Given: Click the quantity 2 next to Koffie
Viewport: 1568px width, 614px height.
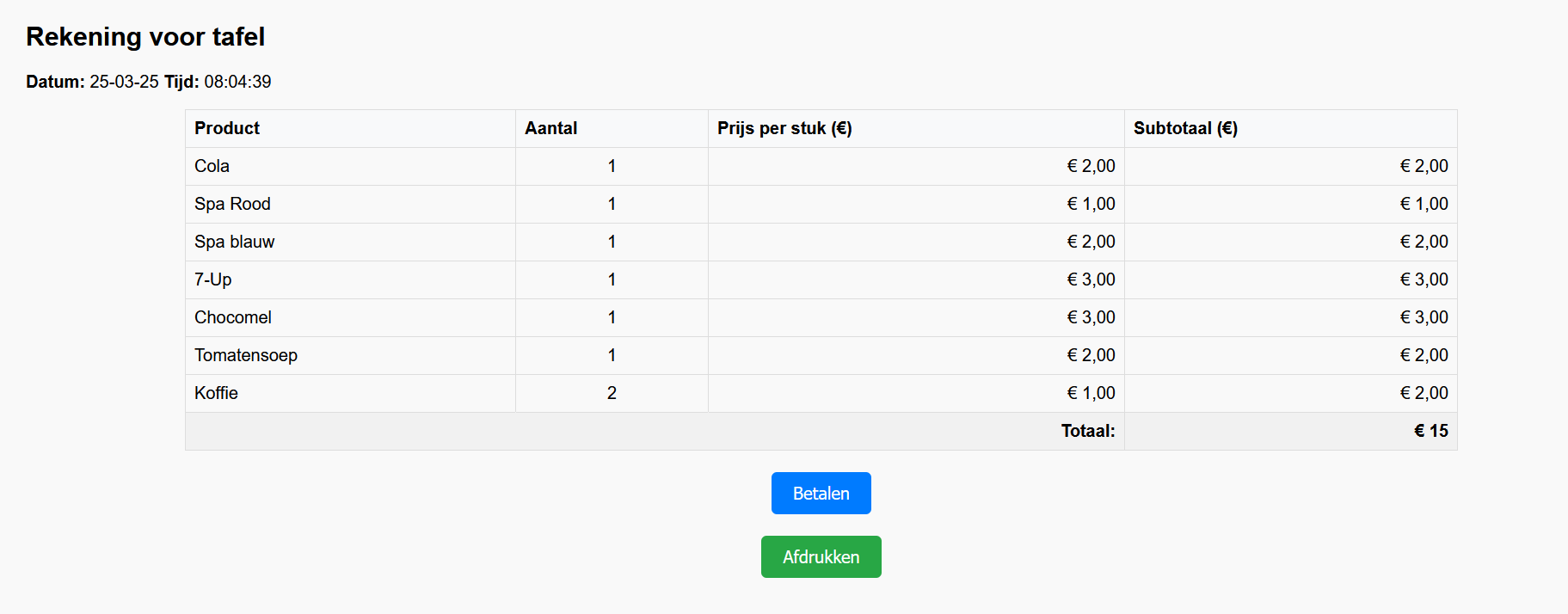Looking at the screenshot, I should point(611,393).
